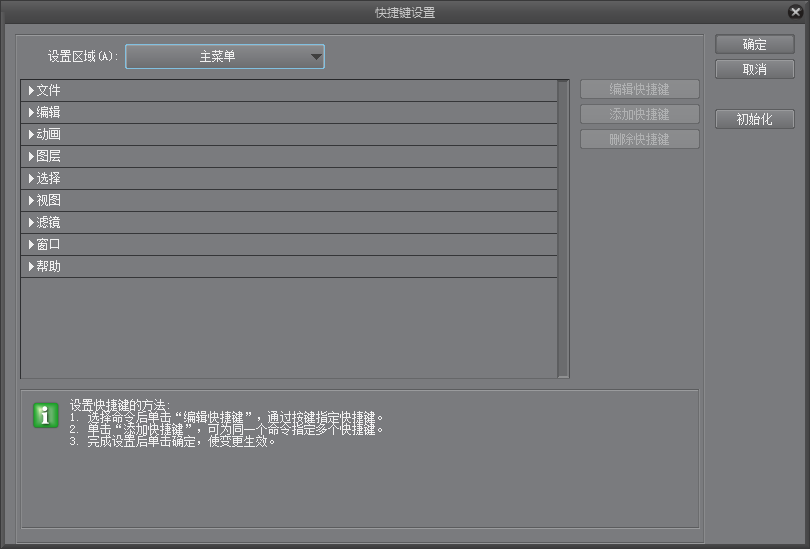Expand the 编辑 category triangle

pyautogui.click(x=31, y=113)
